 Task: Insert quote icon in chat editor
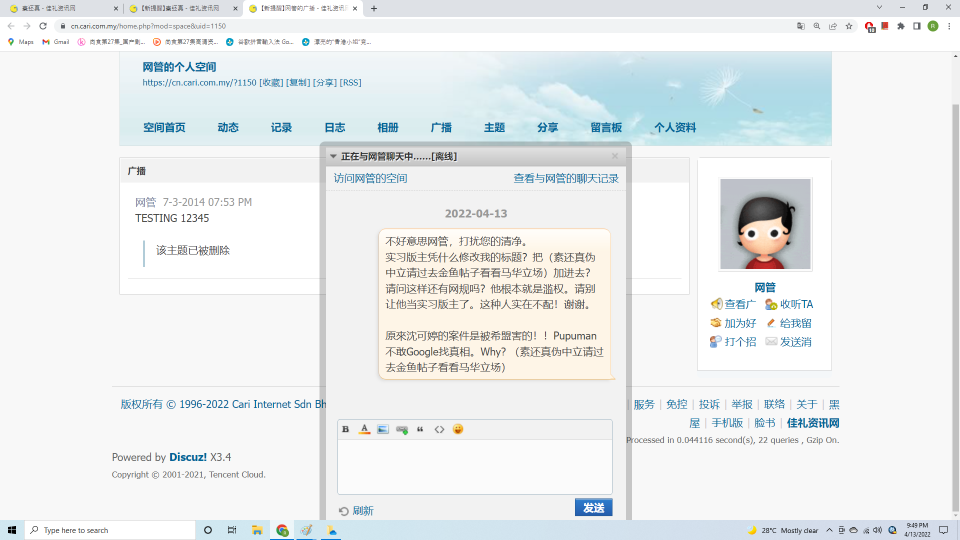[420, 429]
